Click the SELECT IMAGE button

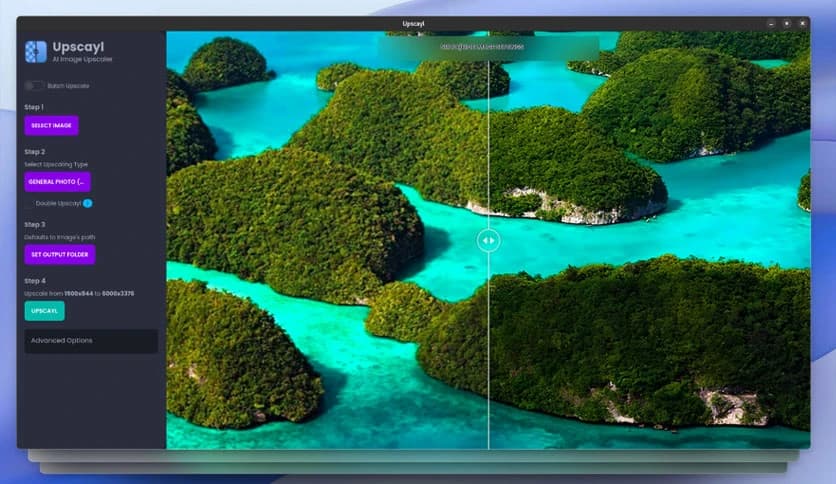pos(51,125)
